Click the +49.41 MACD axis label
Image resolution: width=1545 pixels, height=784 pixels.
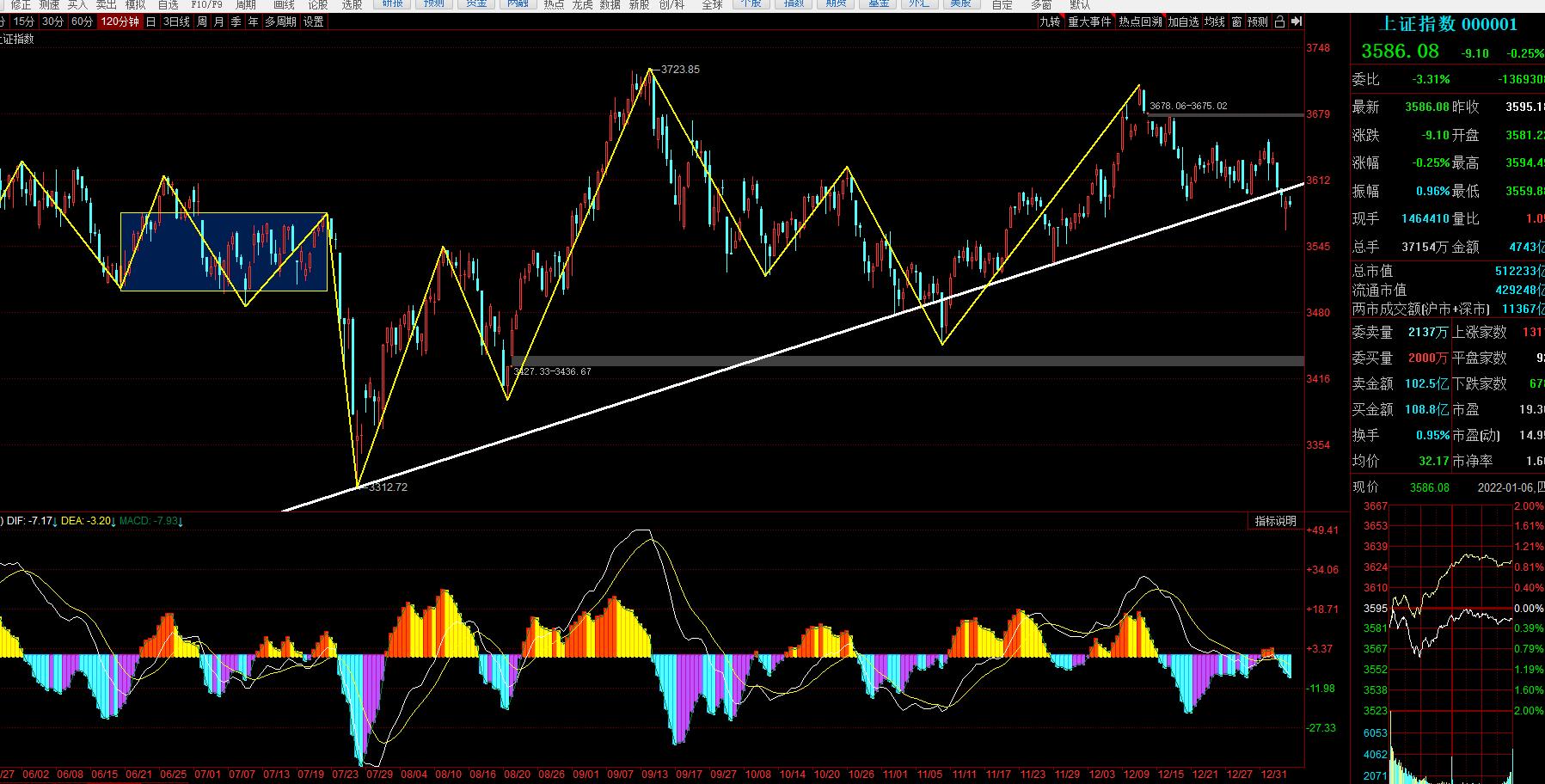[x=1322, y=530]
